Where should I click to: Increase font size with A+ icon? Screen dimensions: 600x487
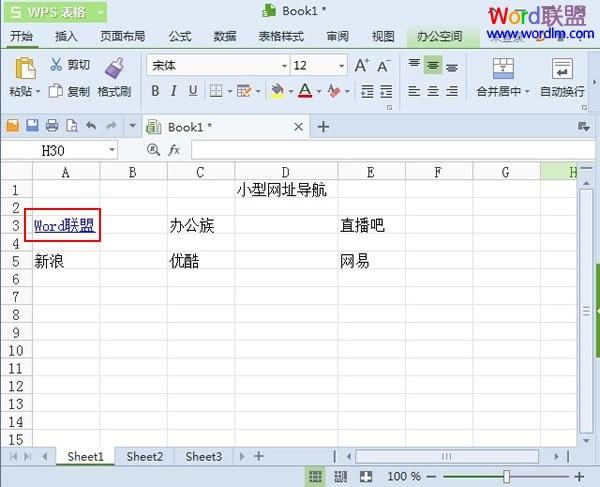pyautogui.click(x=362, y=66)
